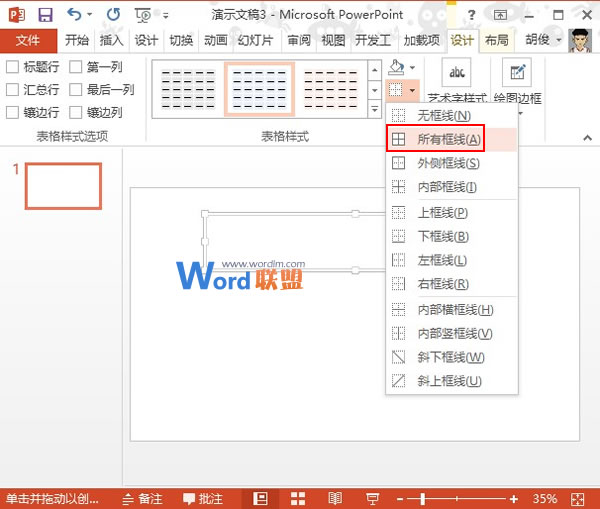The height and width of the screenshot is (509, 600).
Task: Expand table styles gallery More button
Action: pos(375,109)
